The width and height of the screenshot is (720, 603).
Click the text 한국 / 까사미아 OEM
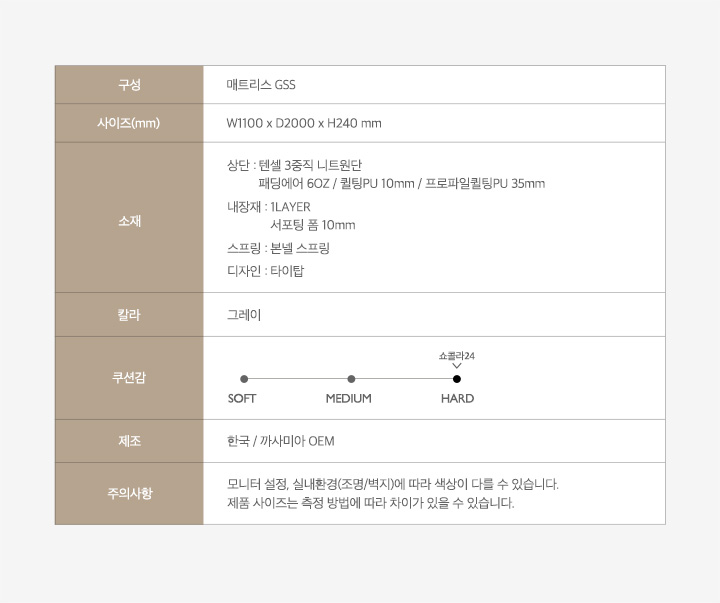pyautogui.click(x=281, y=441)
